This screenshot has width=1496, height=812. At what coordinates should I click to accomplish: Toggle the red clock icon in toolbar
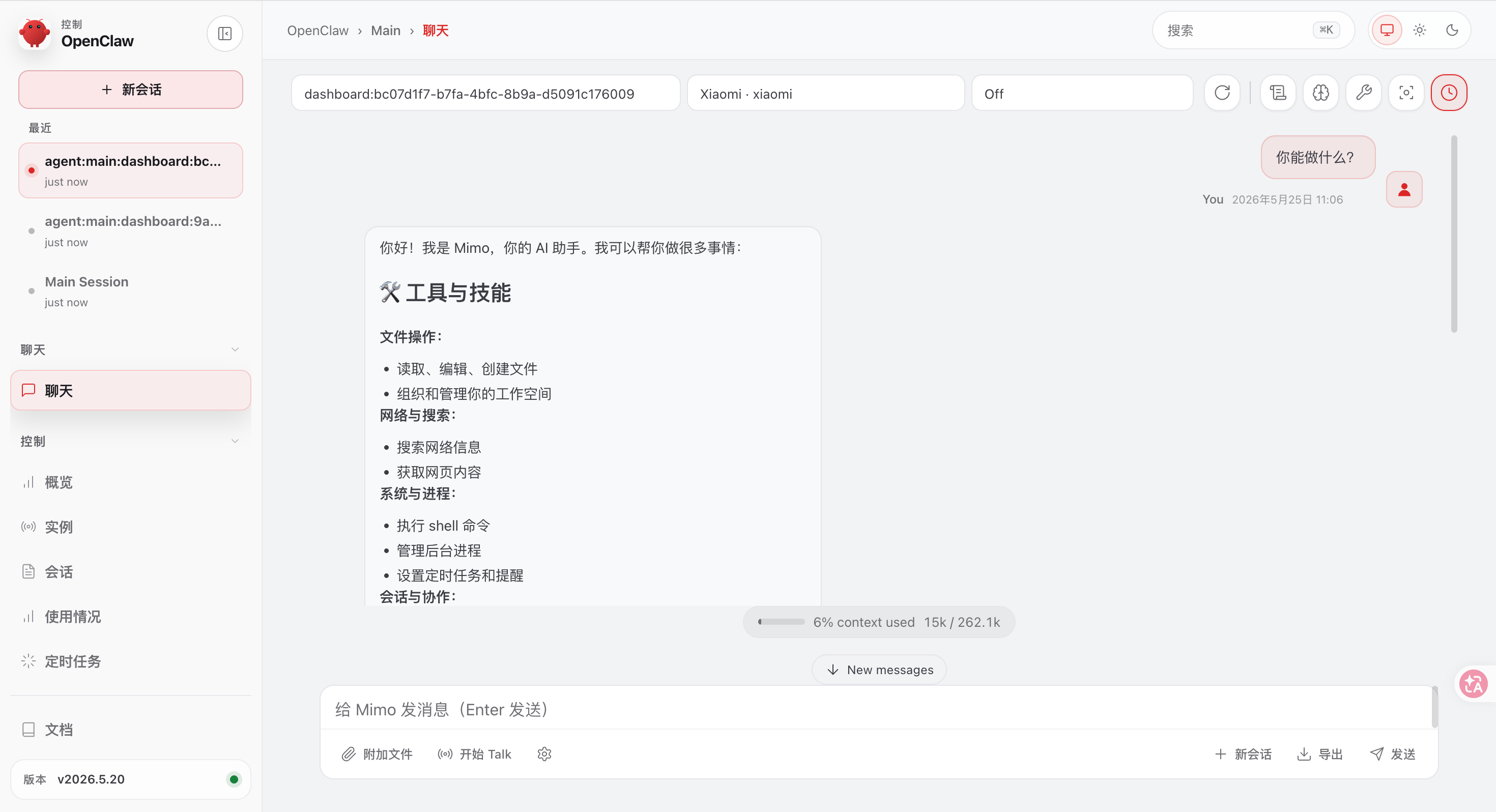point(1449,93)
